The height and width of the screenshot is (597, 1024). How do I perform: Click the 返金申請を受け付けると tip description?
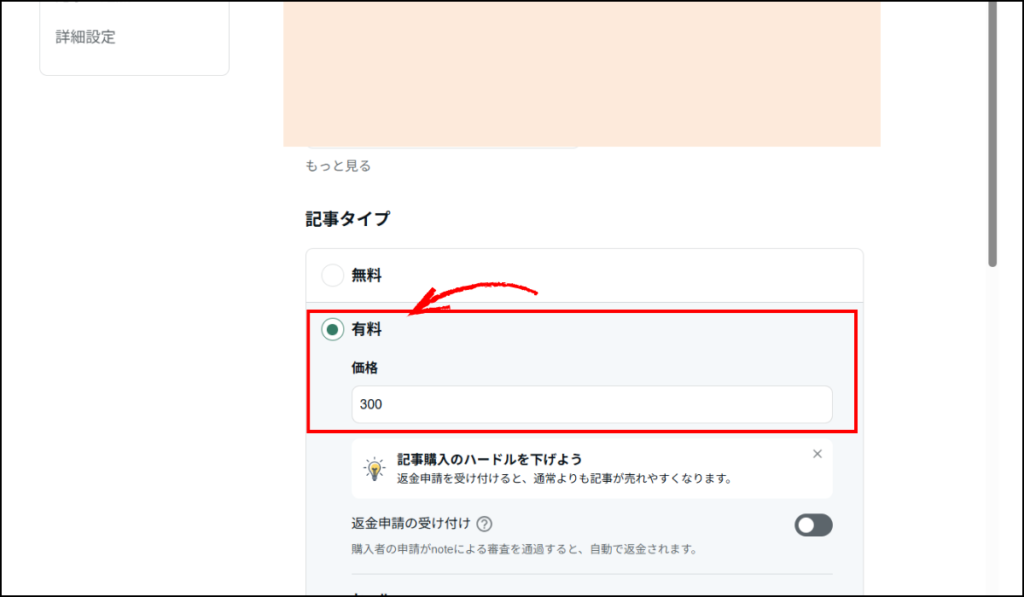[x=564, y=479]
